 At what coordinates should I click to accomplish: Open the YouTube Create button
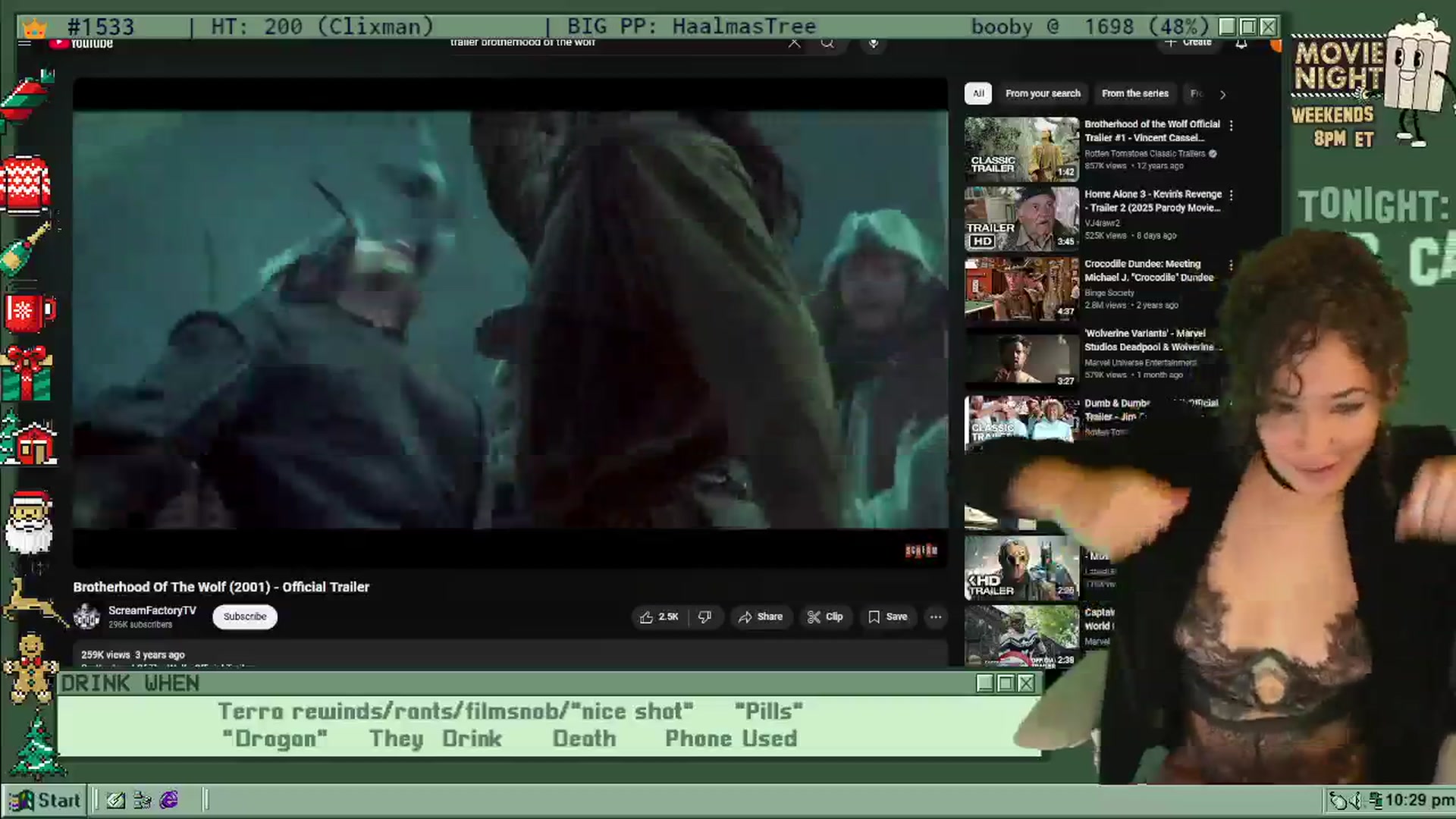click(1188, 42)
